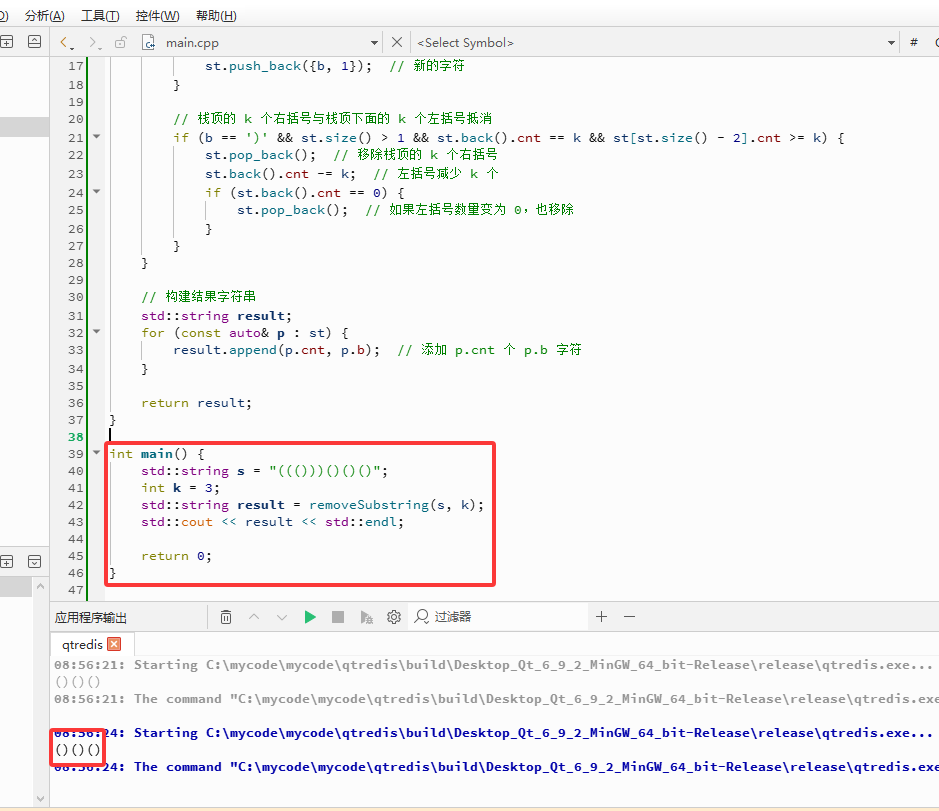Click the bold blue Starting output line
The height and width of the screenshot is (811, 939).
tap(493, 733)
